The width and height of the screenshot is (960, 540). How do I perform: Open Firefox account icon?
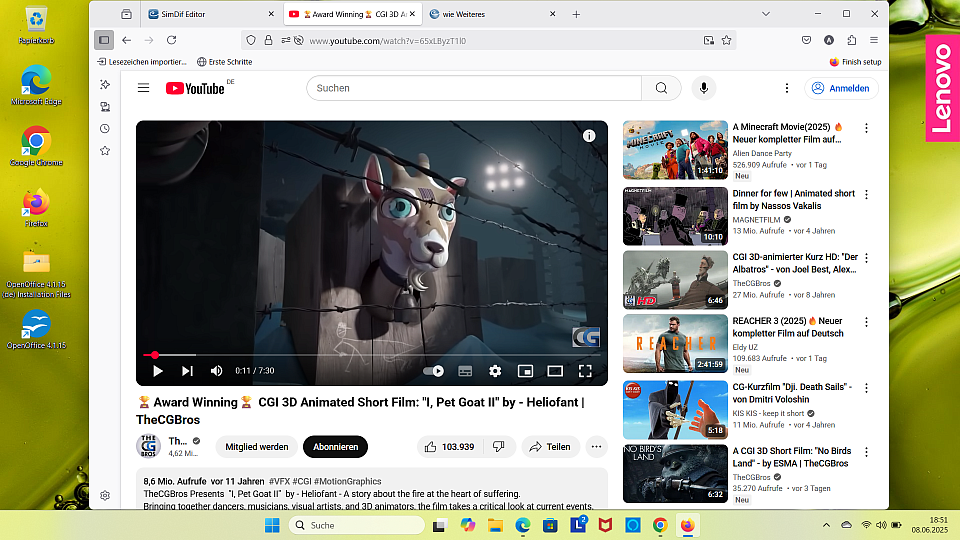828,40
